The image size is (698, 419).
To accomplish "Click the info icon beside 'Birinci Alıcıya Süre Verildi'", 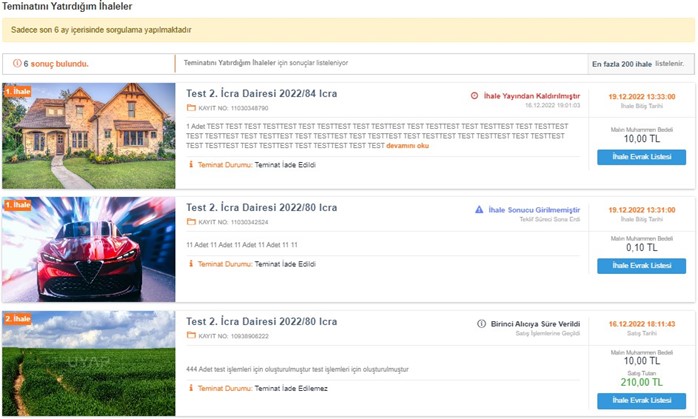I will click(481, 324).
